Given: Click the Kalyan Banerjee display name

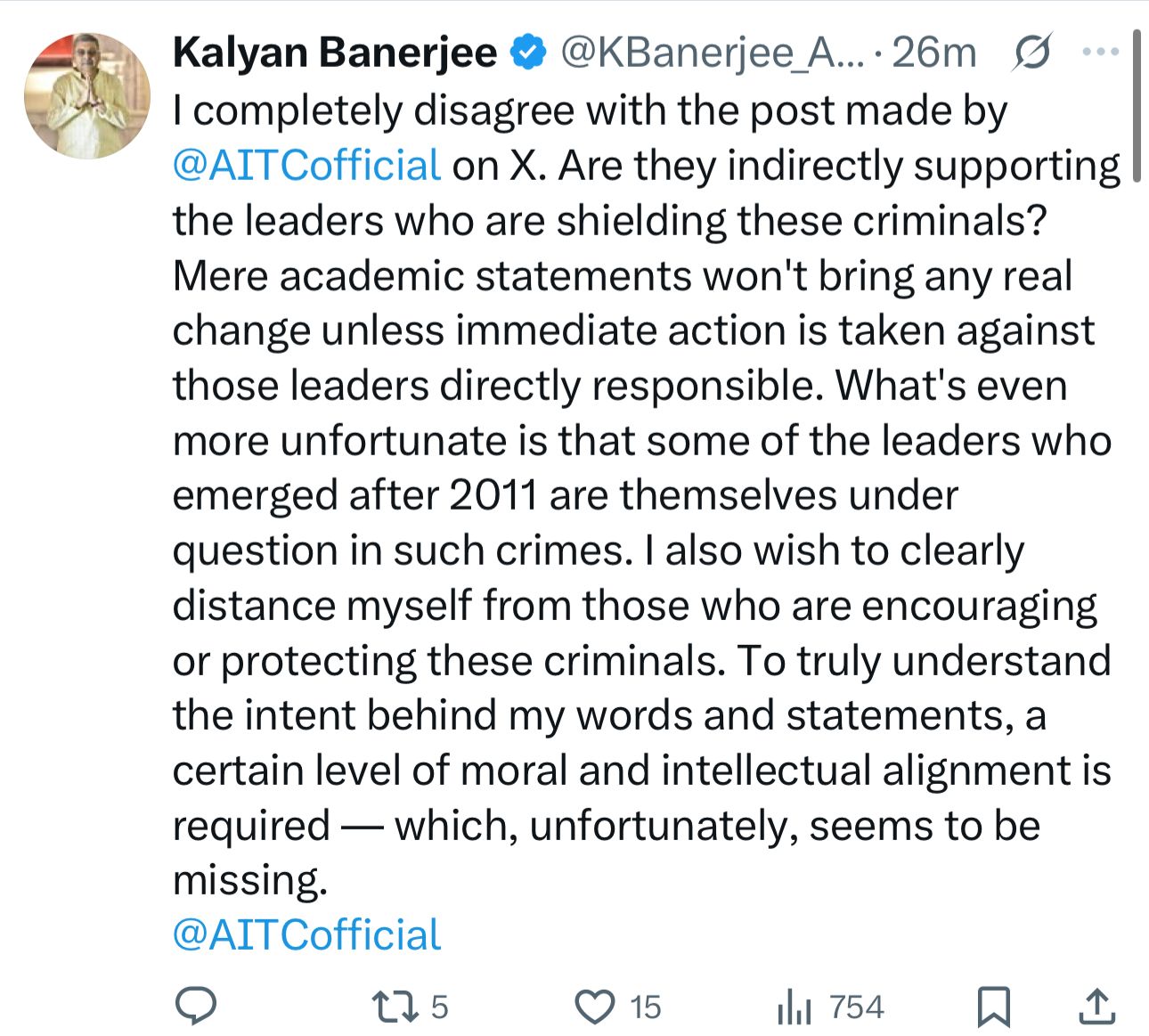Looking at the screenshot, I should tap(335, 53).
